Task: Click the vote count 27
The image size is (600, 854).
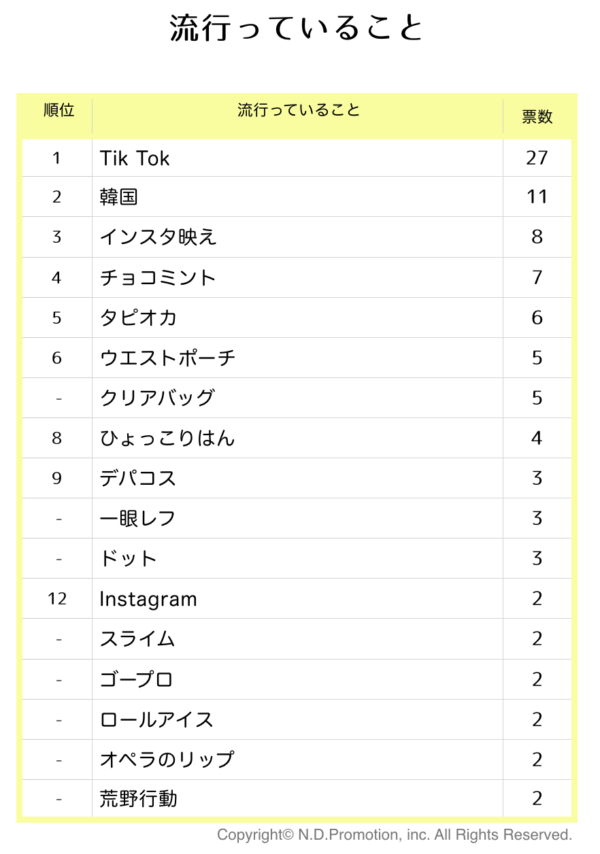Action: [x=537, y=158]
